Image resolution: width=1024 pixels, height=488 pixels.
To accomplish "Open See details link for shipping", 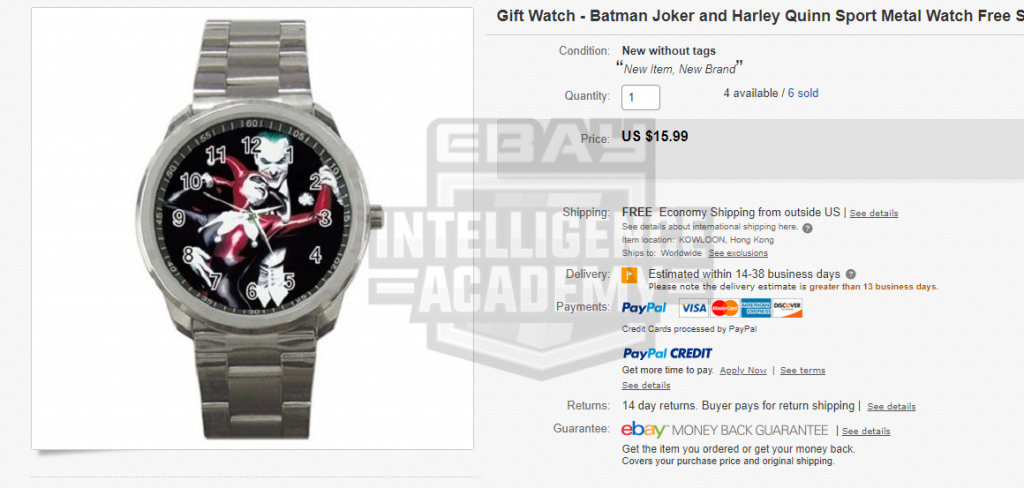I will coord(874,214).
